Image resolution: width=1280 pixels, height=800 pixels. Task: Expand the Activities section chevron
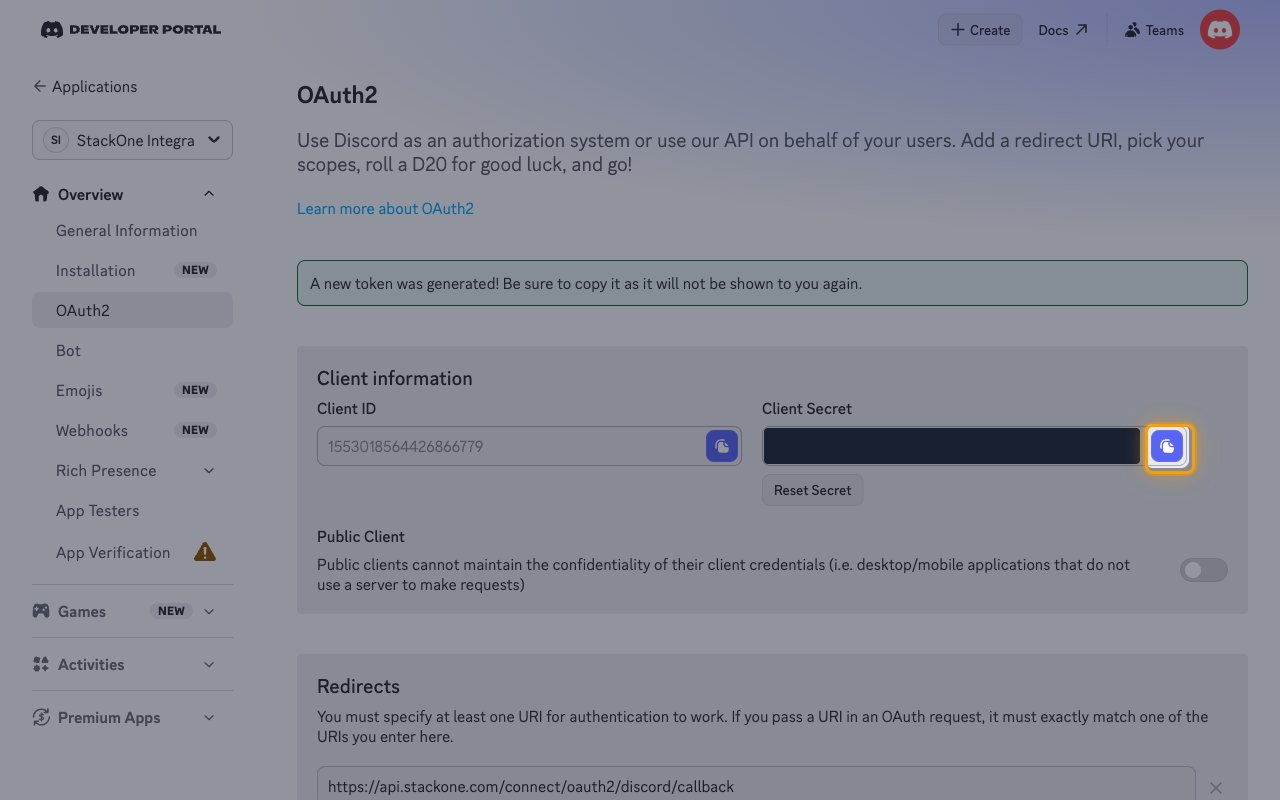209,664
